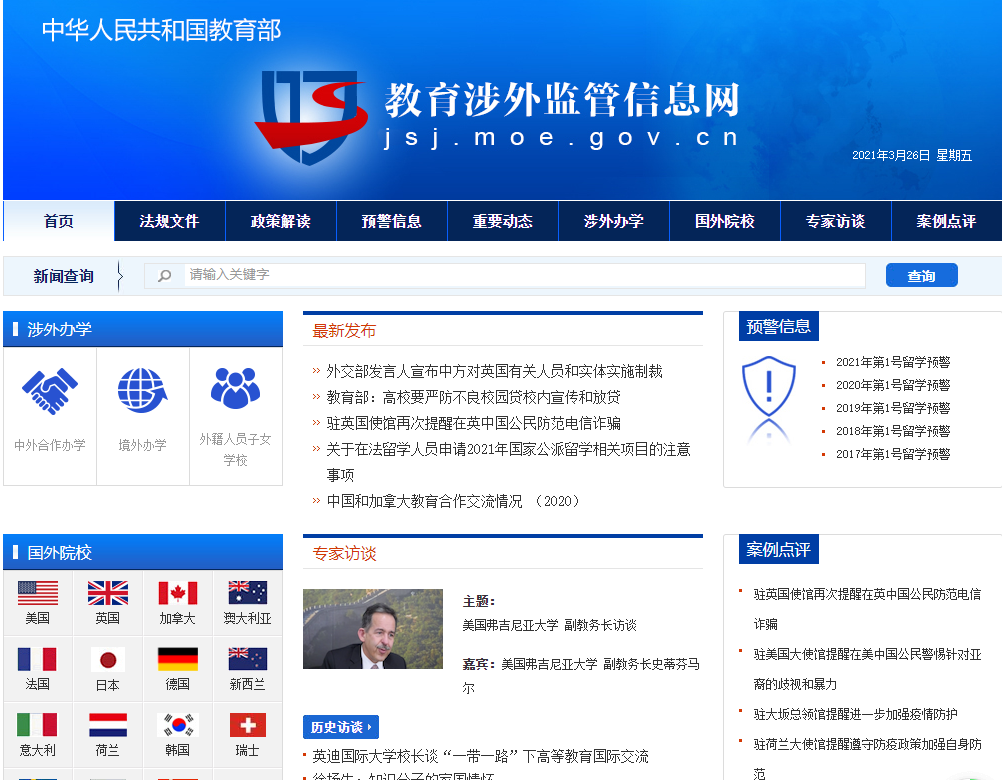Click the 中华人民共和国教育部 header text
Screen dimensions: 1002x780
(x=162, y=30)
